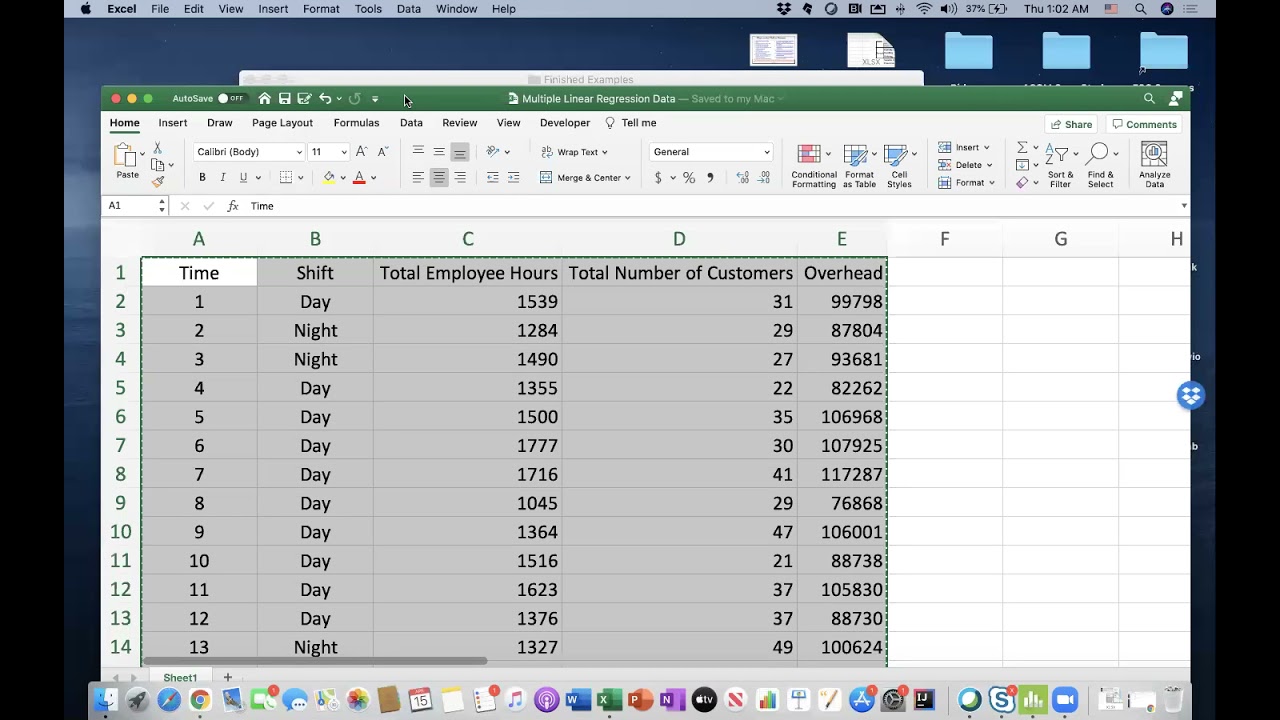The width and height of the screenshot is (1280, 720).
Task: Toggle Top Align vertical alignment
Action: pos(418,152)
